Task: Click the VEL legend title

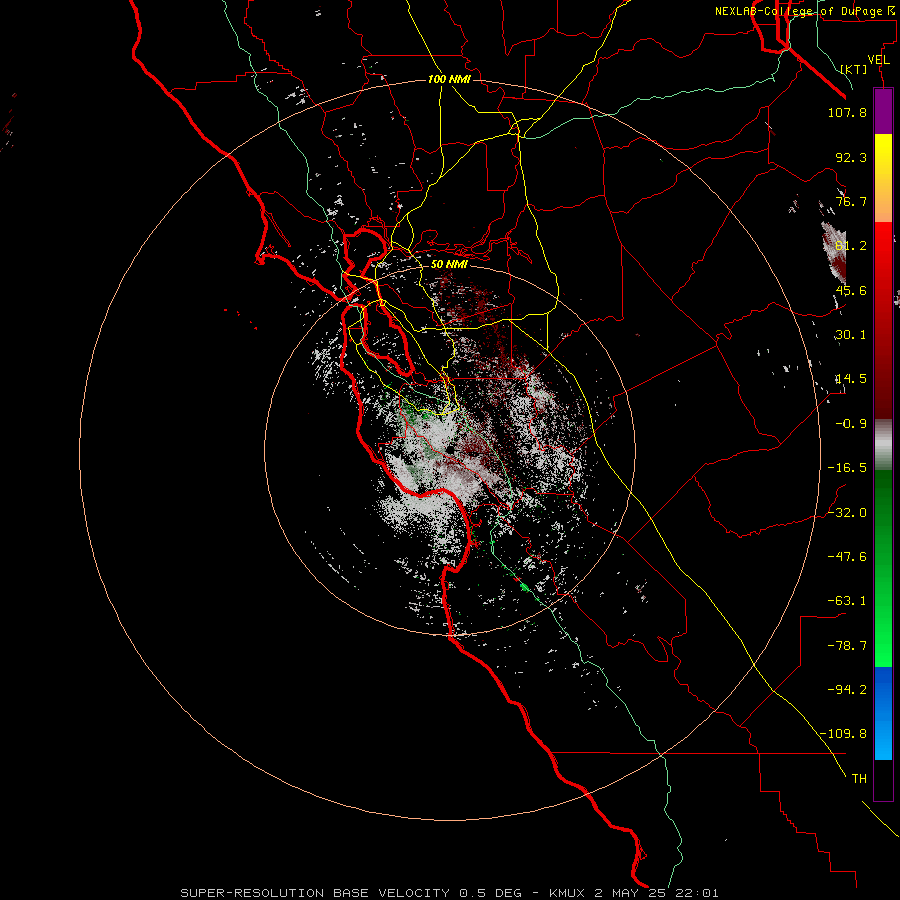Action: 878,60
